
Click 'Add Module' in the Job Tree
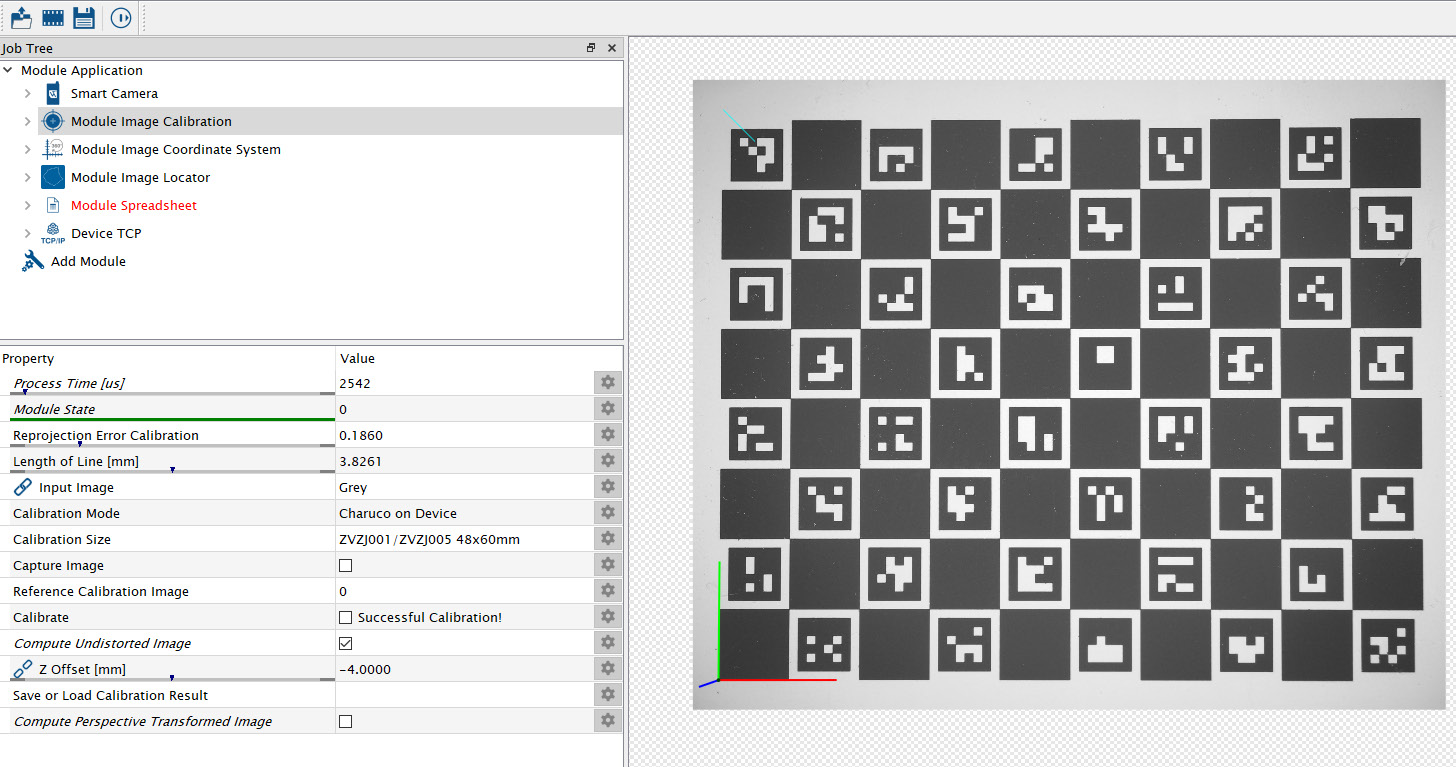click(x=88, y=261)
